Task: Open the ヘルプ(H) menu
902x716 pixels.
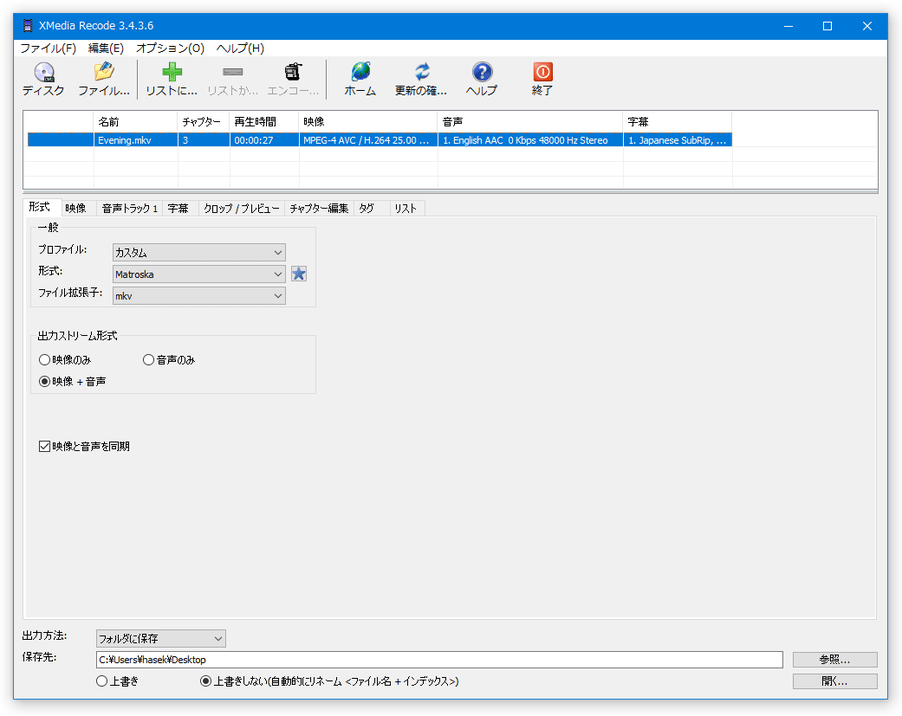Action: (x=240, y=48)
